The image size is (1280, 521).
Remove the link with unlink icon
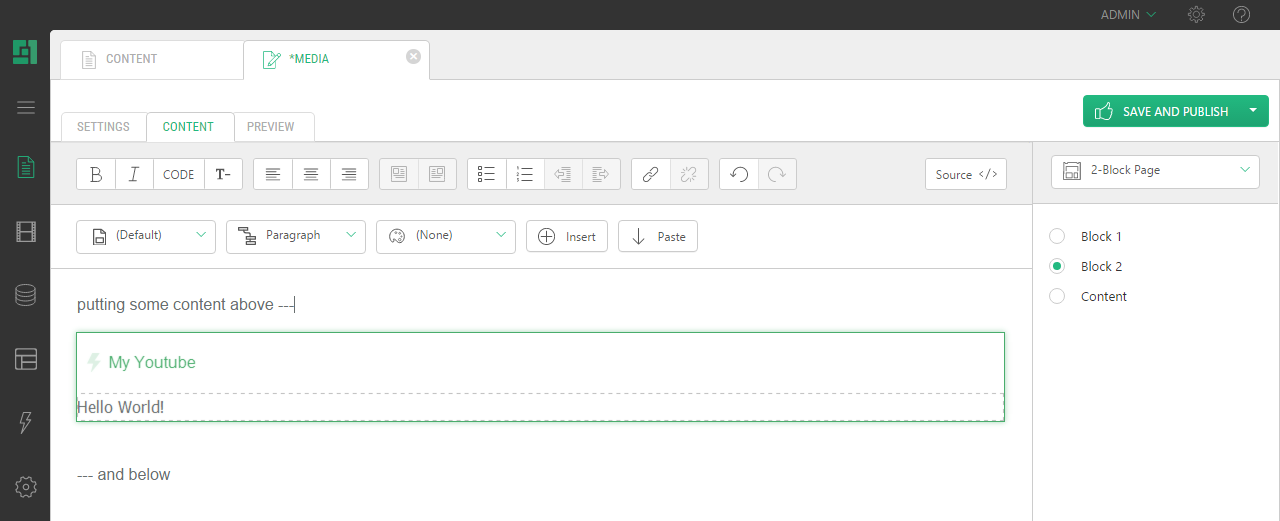tap(688, 174)
